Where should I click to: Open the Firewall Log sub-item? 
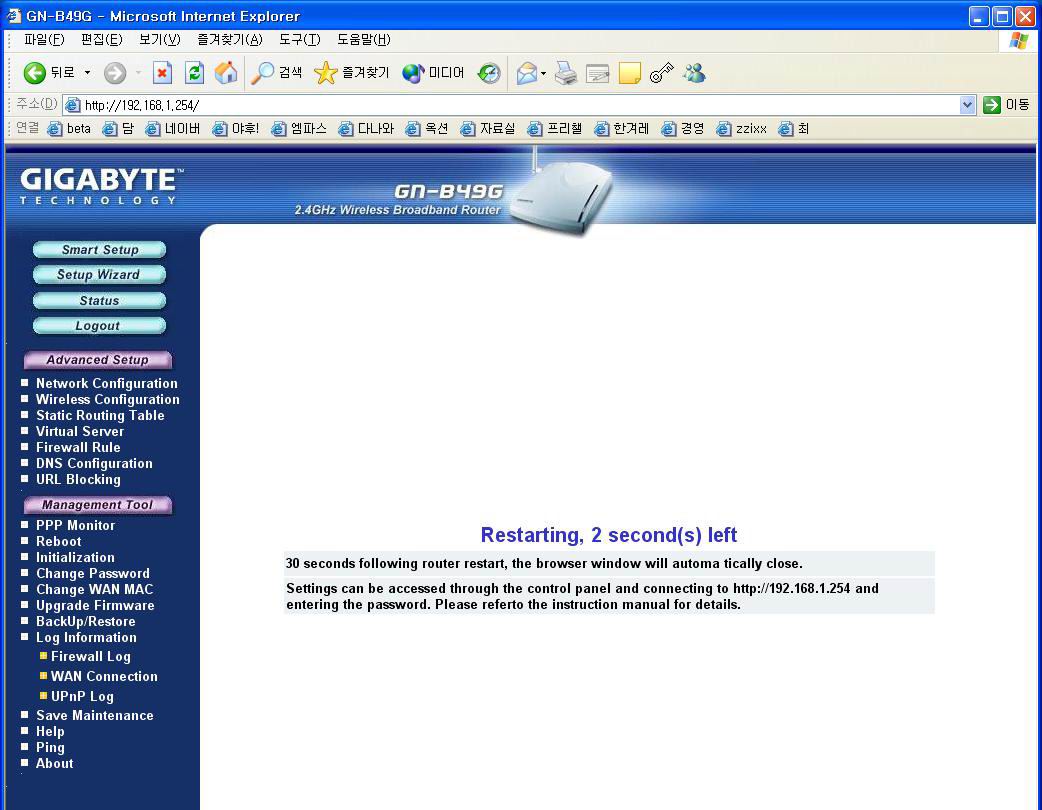click(x=91, y=657)
